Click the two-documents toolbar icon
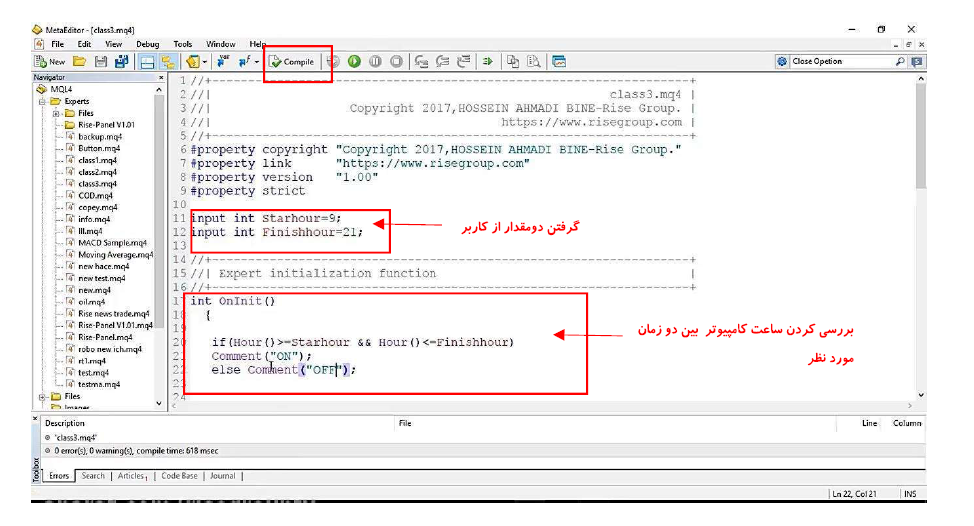974x526 pixels. pos(512,61)
